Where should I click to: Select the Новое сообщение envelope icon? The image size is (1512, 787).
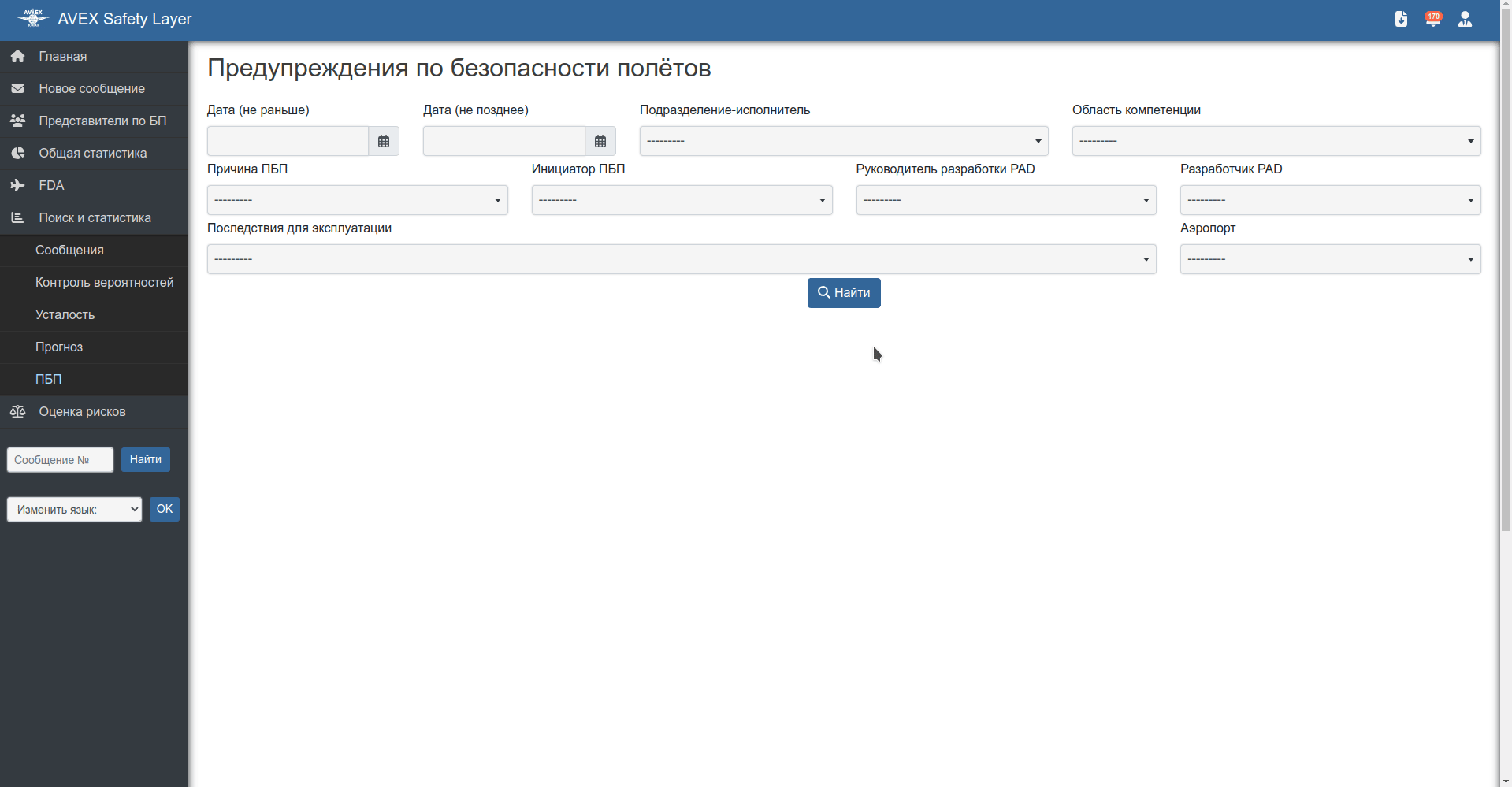click(x=17, y=88)
